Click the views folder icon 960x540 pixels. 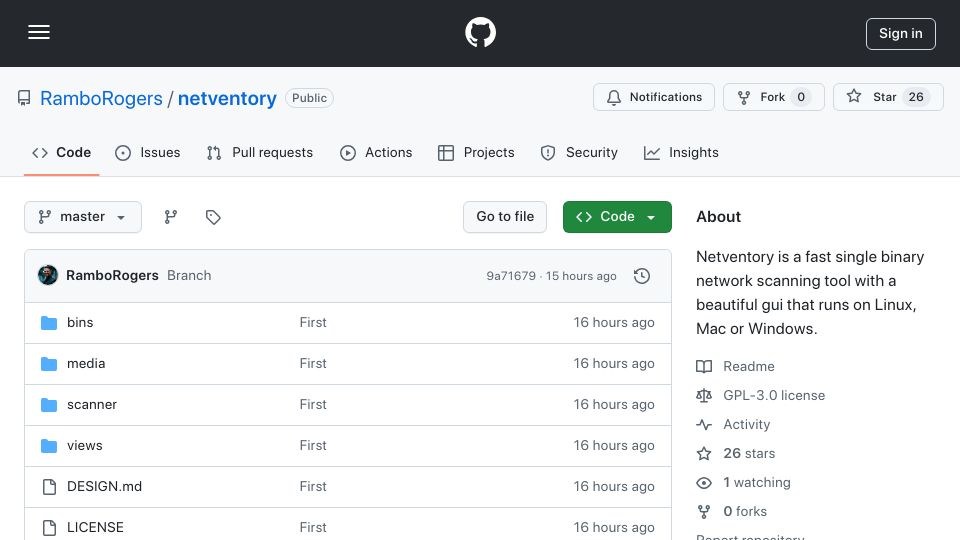click(x=49, y=446)
